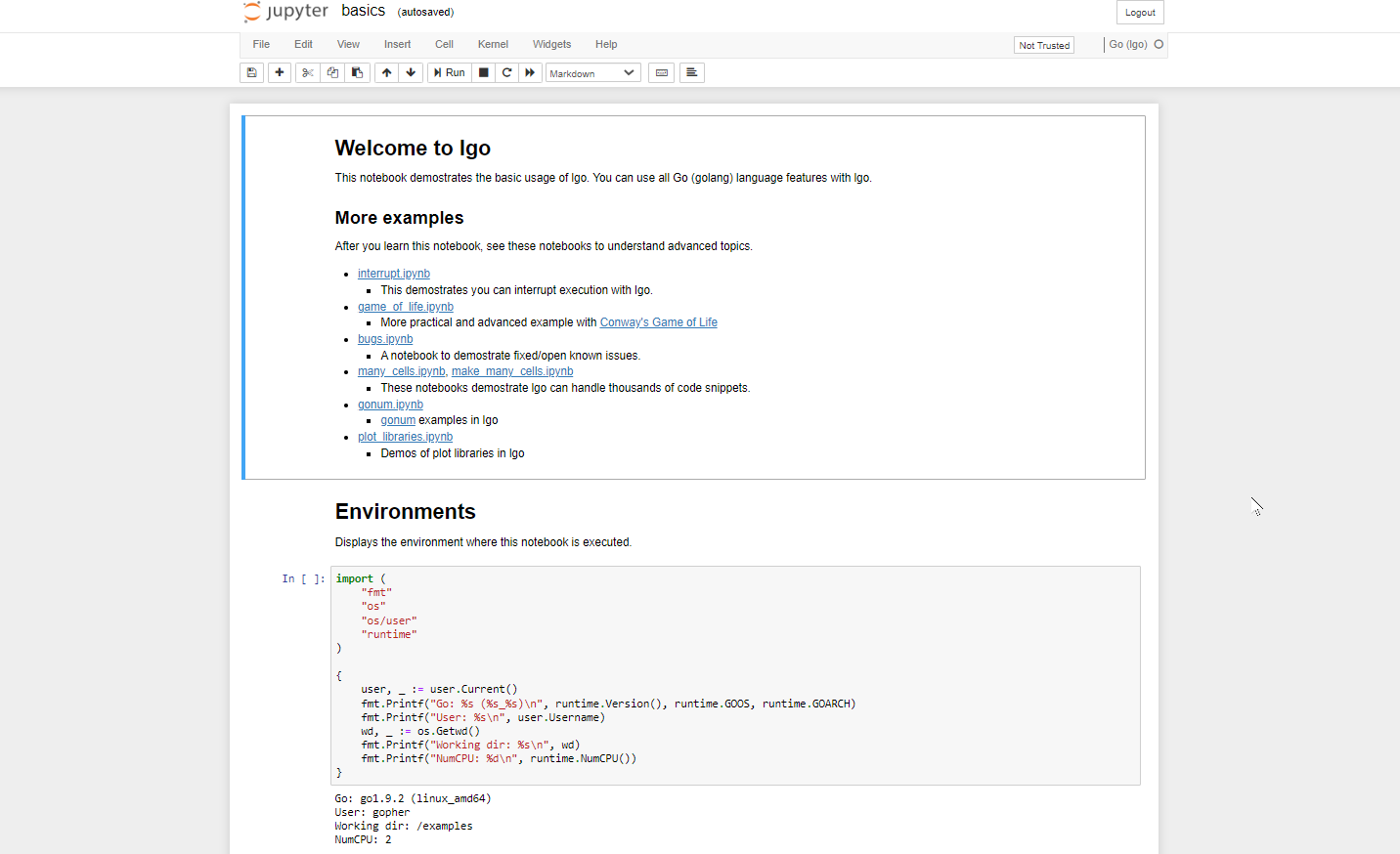The image size is (1400, 854).
Task: Cut selected cells with scissors icon
Action: 308,72
